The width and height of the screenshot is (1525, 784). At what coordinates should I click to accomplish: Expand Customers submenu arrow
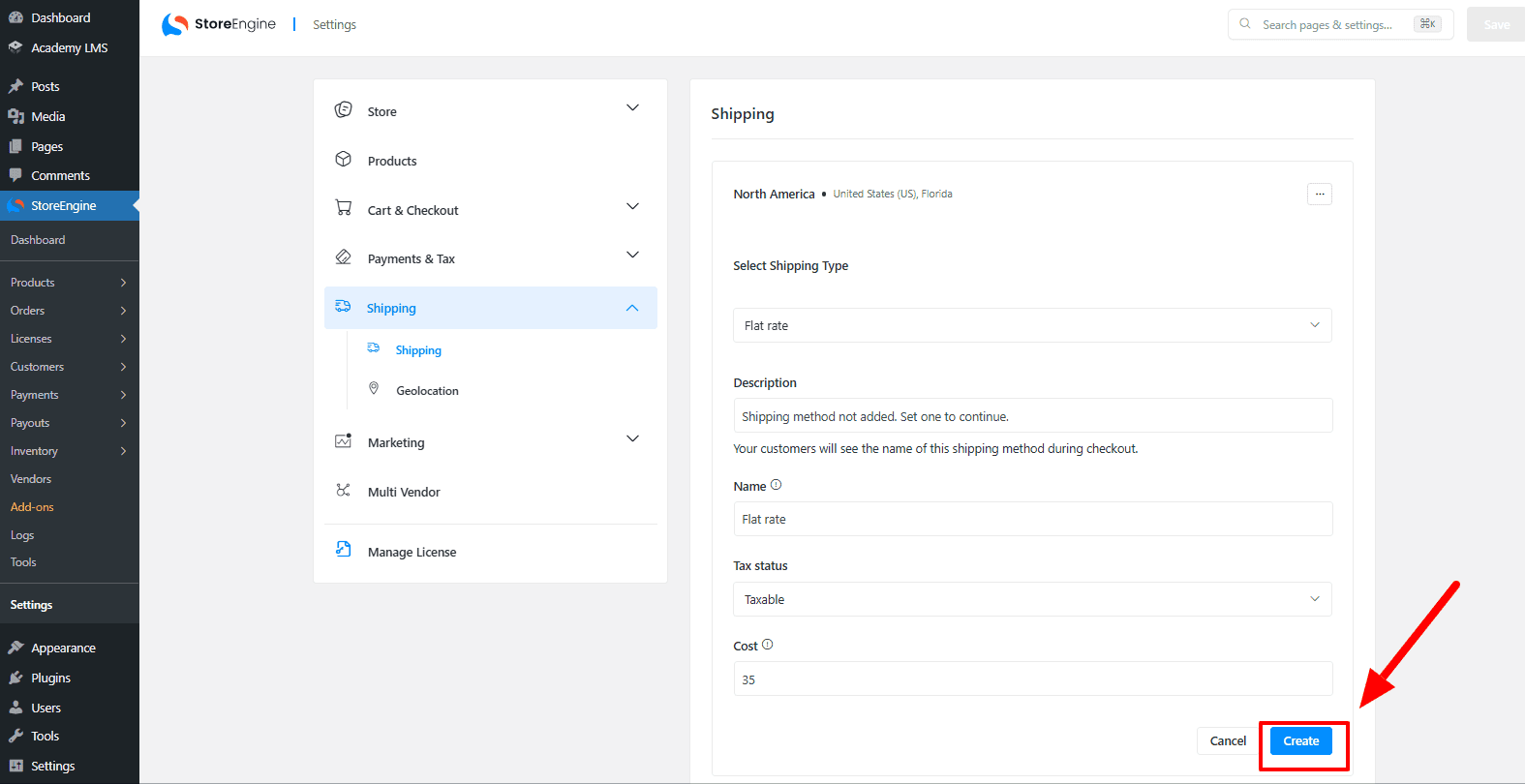[123, 367]
